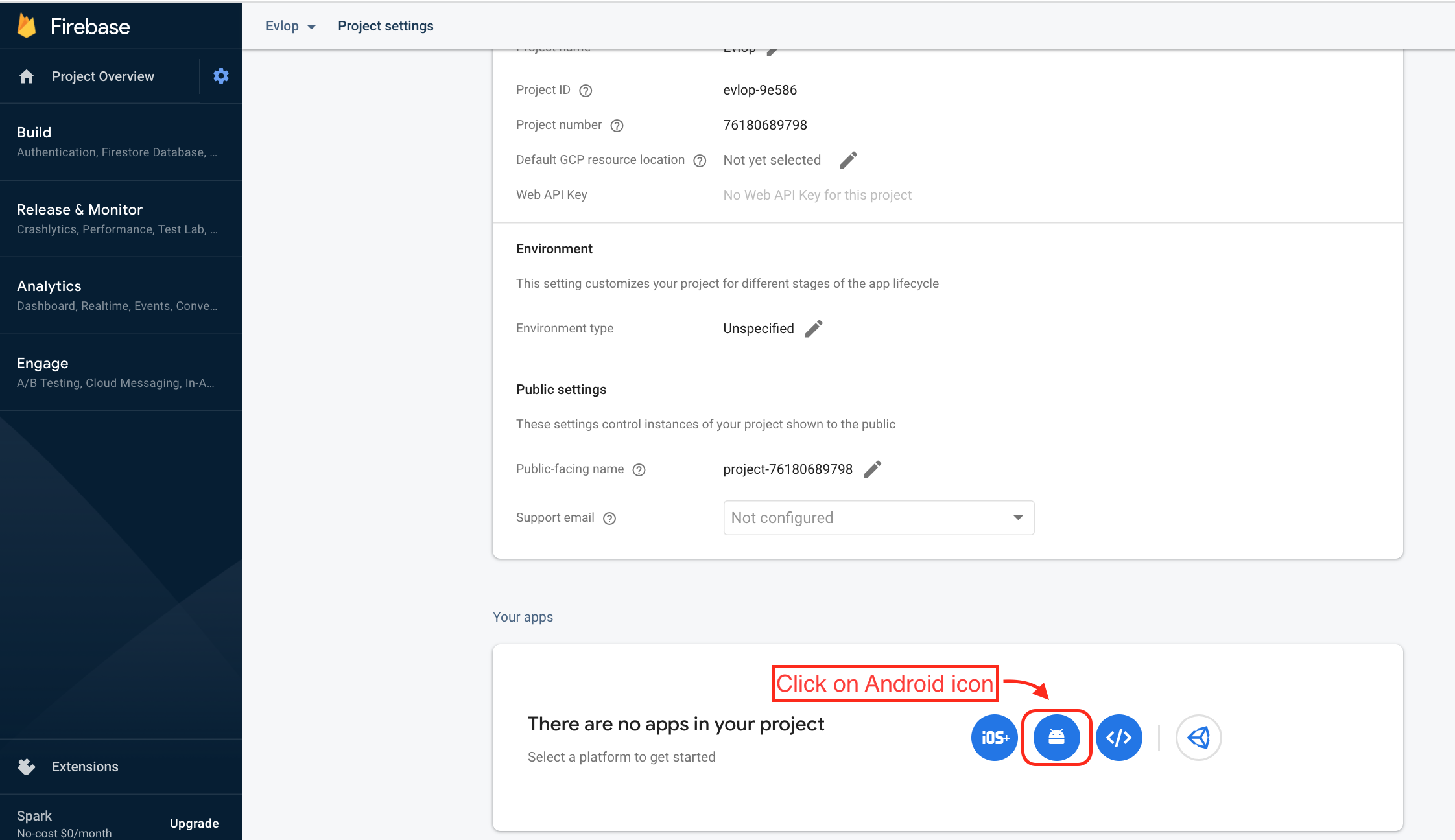Screen dimensions: 1455x840
Task: Add an Android app
Action: point(1057,738)
